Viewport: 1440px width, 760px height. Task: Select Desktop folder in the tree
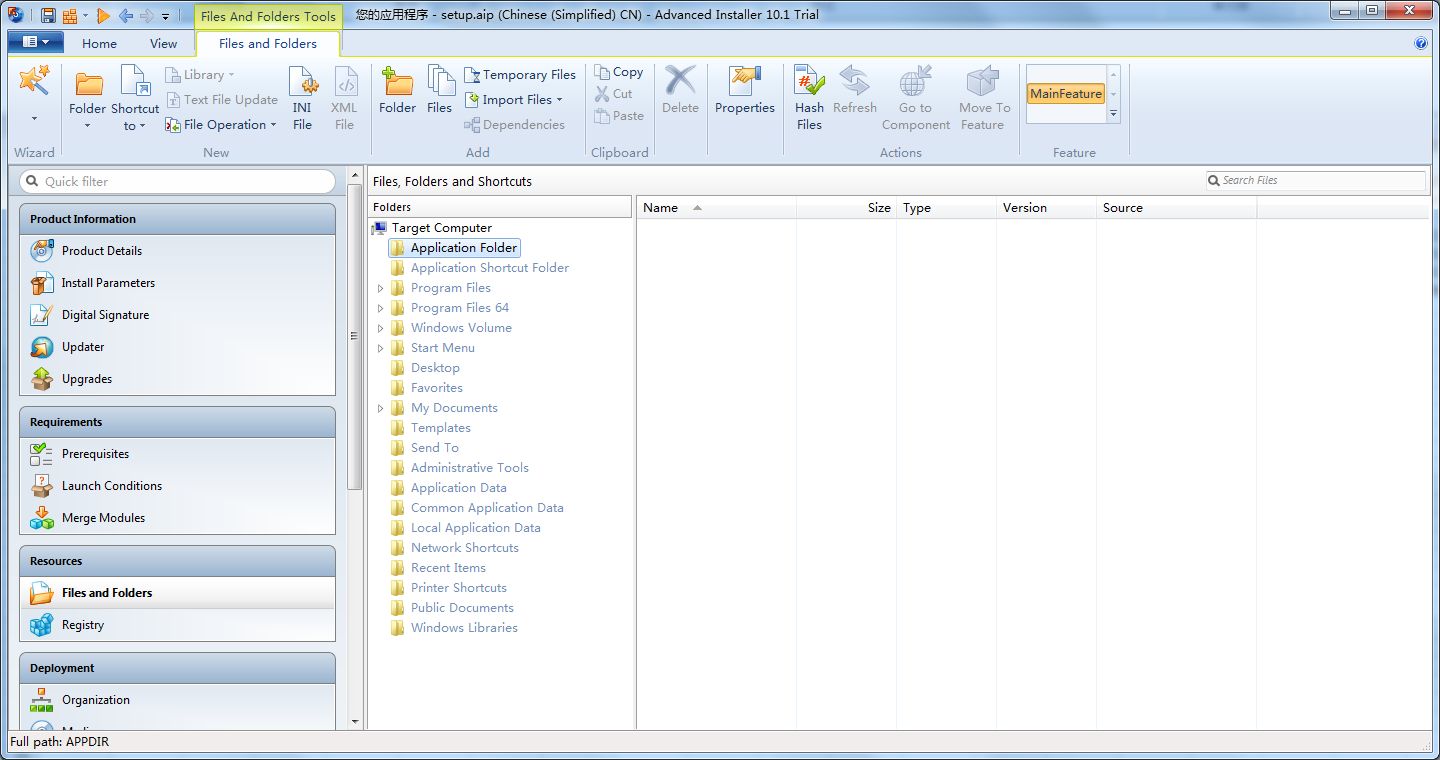[x=435, y=368]
